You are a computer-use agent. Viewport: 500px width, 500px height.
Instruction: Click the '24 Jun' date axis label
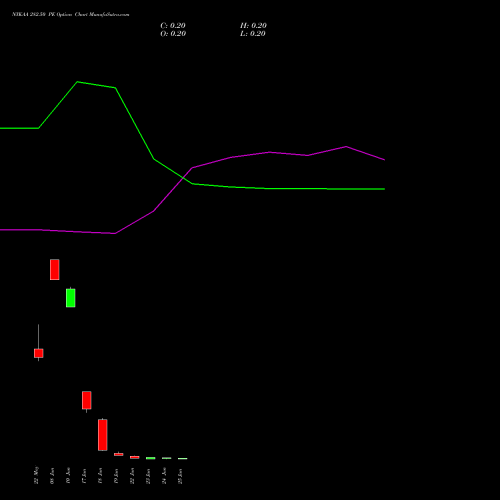tap(164, 475)
